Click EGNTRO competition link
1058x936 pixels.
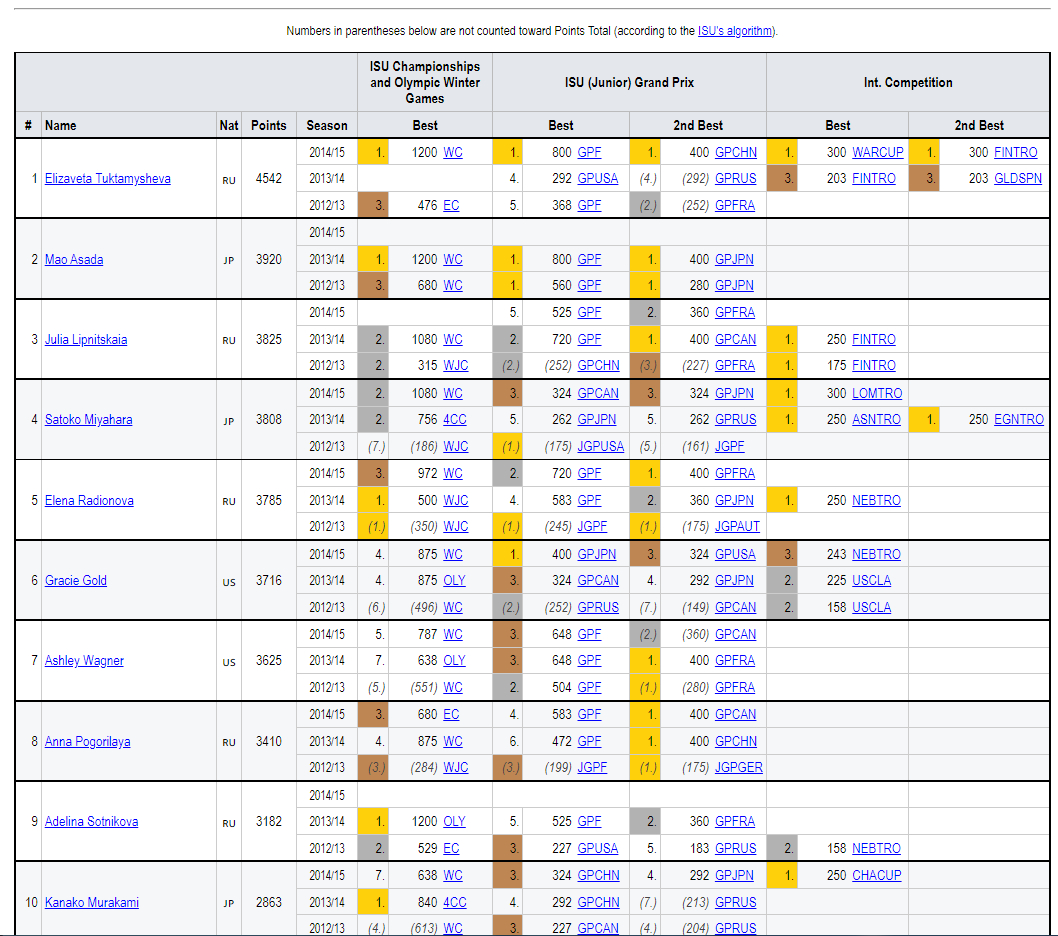coord(1019,420)
